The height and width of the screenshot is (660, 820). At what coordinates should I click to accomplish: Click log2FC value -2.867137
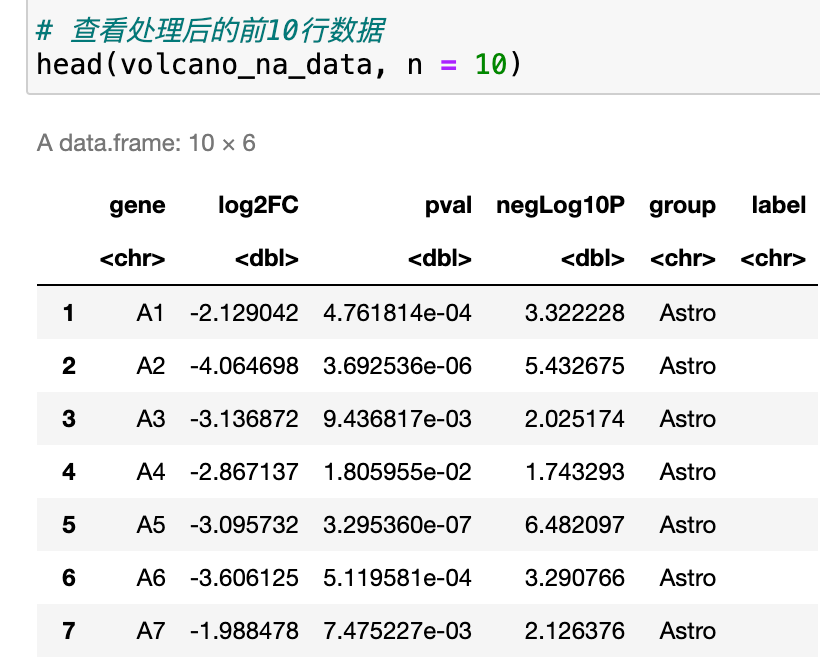(x=244, y=472)
